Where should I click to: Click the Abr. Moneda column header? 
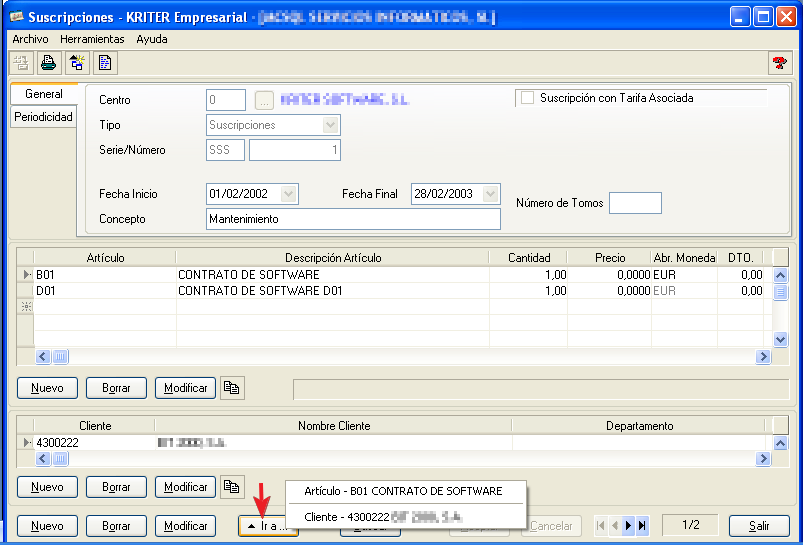pyautogui.click(x=684, y=258)
